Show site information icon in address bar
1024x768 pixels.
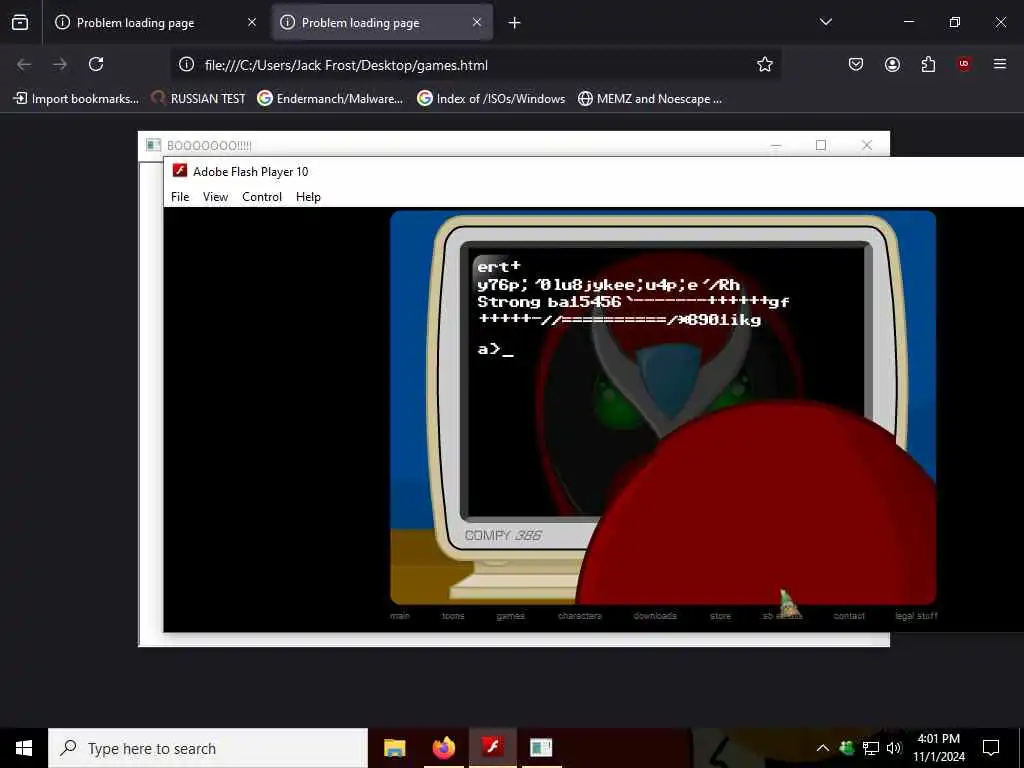[x=187, y=64]
